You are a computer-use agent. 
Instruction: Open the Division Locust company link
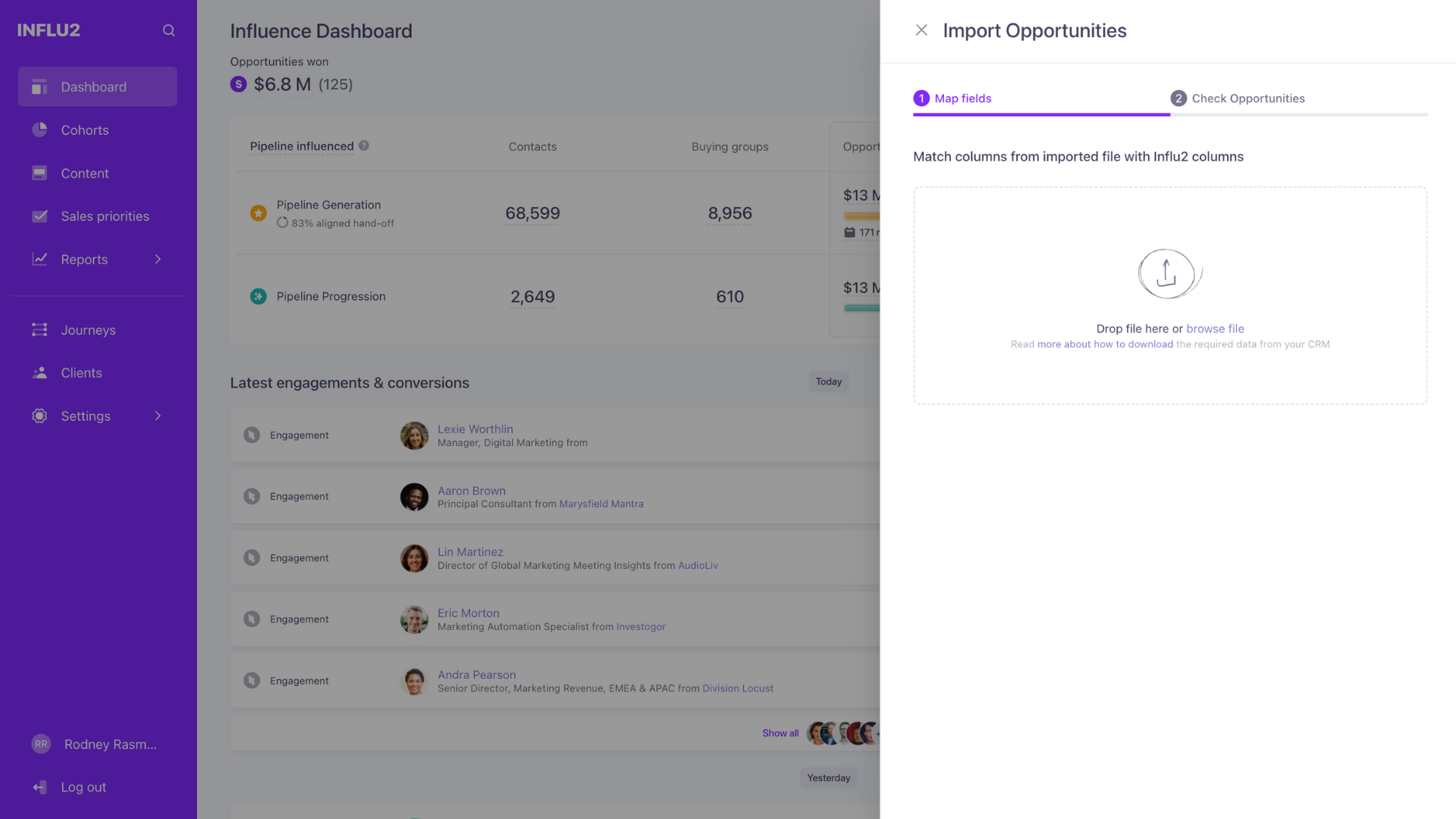click(738, 689)
